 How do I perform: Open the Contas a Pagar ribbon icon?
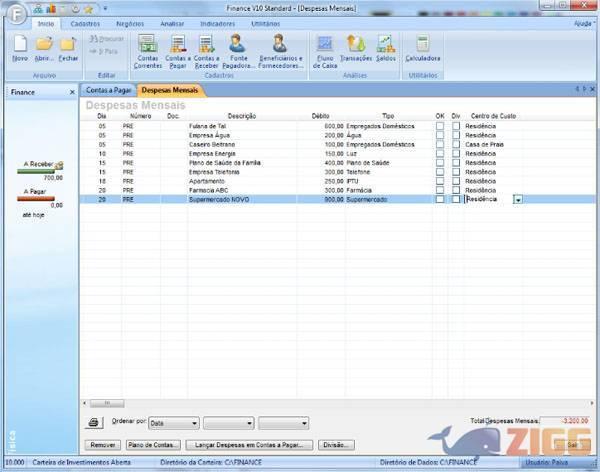tap(178, 51)
